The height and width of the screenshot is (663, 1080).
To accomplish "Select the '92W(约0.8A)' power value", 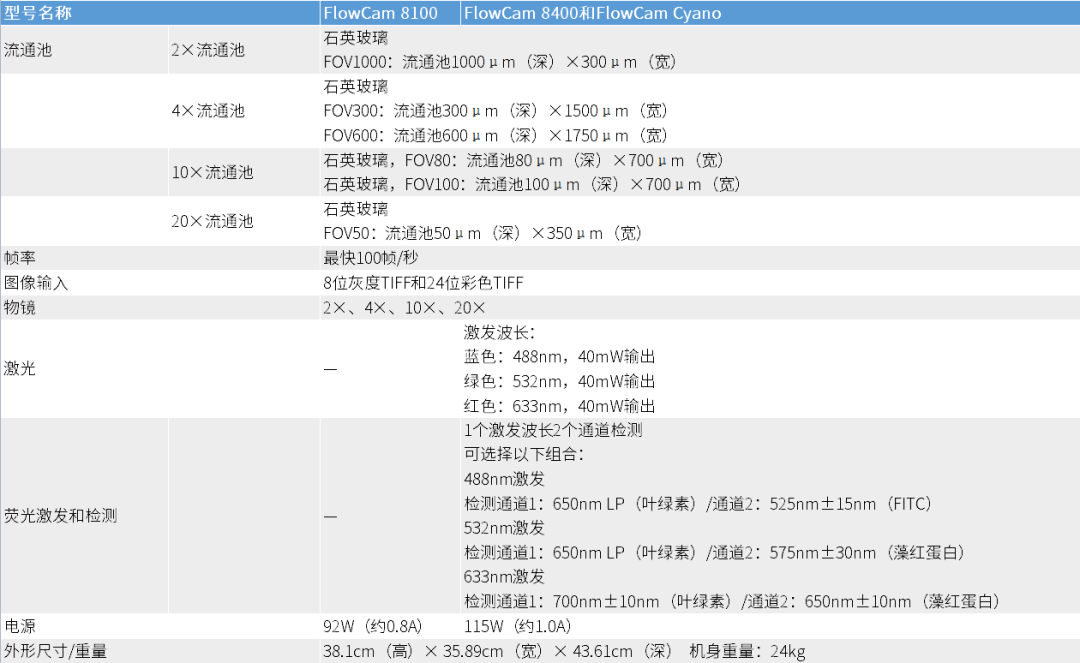I will click(373, 626).
